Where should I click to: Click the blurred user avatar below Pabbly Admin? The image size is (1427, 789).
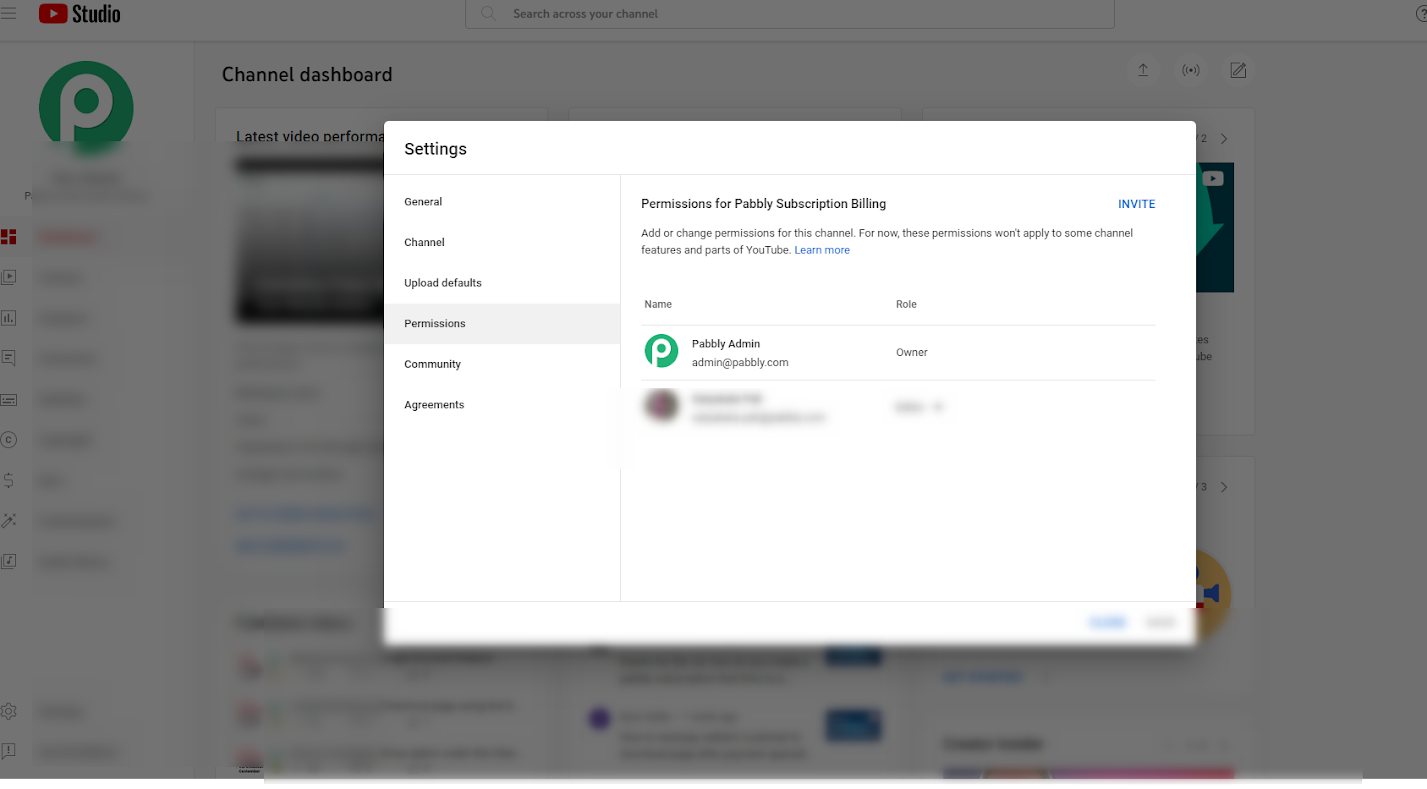tap(661, 406)
